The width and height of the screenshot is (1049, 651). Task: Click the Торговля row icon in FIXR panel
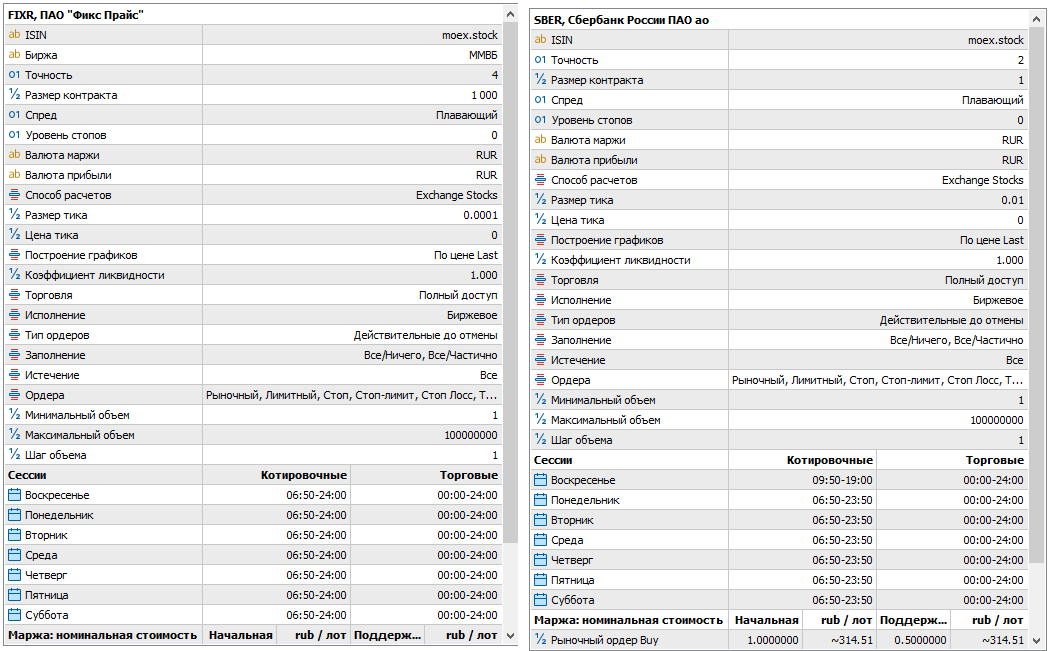click(14, 295)
